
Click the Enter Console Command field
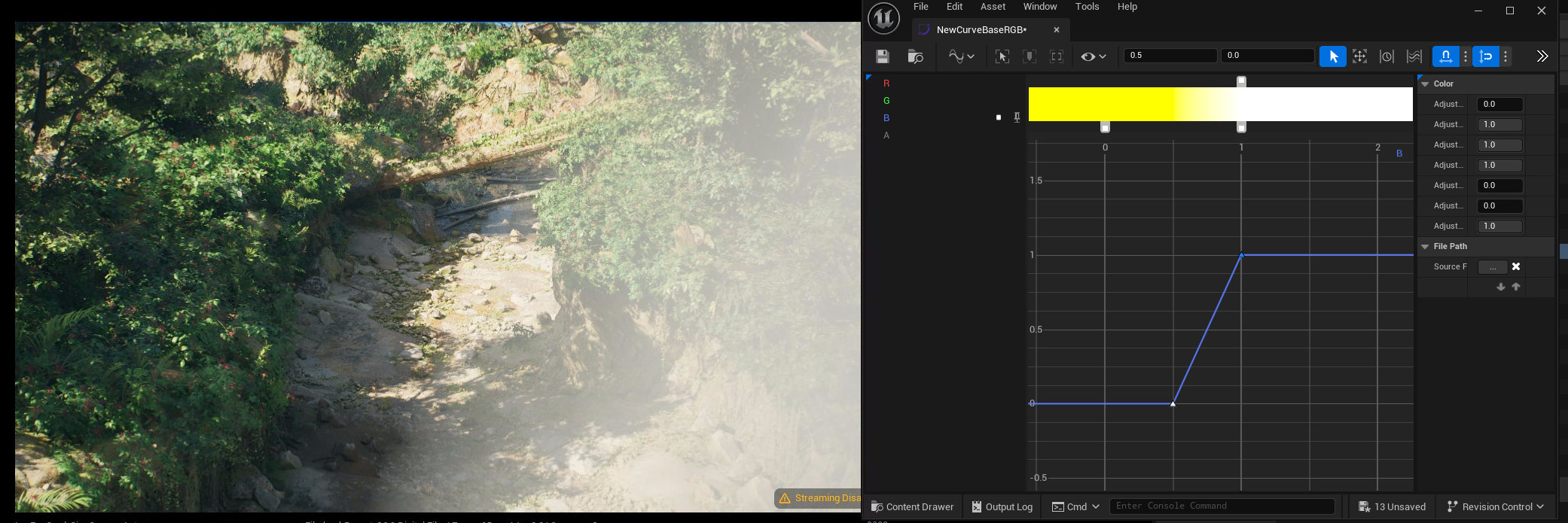coord(1221,506)
